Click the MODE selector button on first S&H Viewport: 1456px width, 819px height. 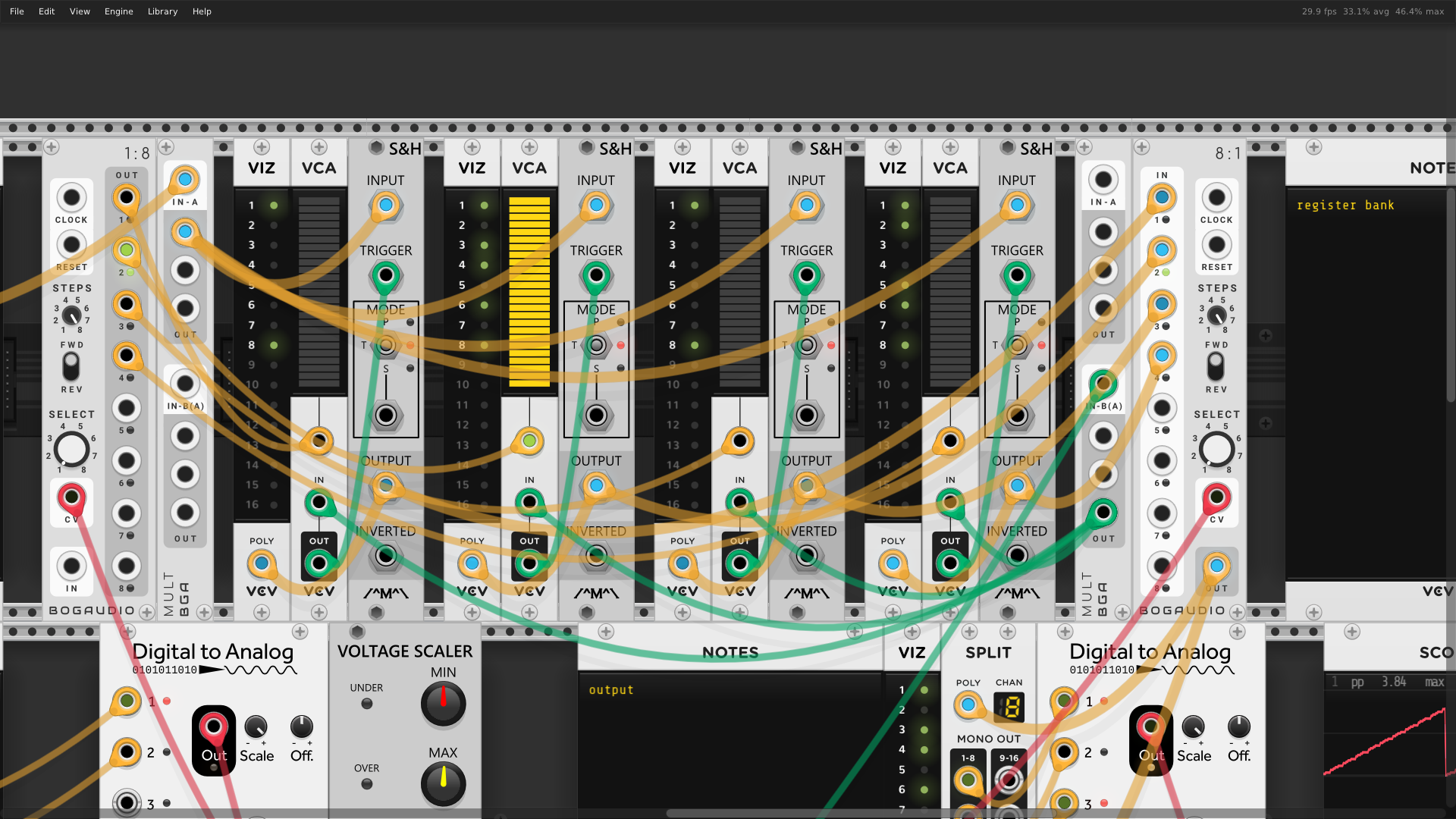click(x=386, y=346)
